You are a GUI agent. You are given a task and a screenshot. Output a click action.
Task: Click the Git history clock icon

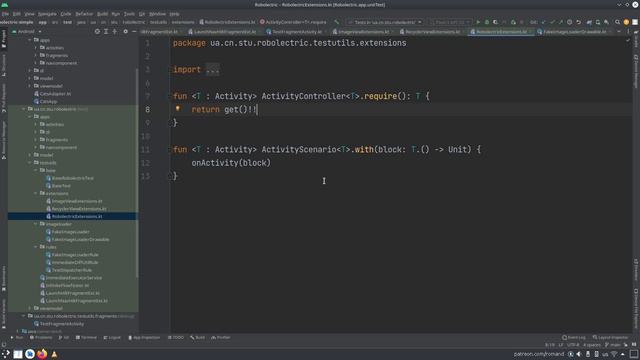569,22
